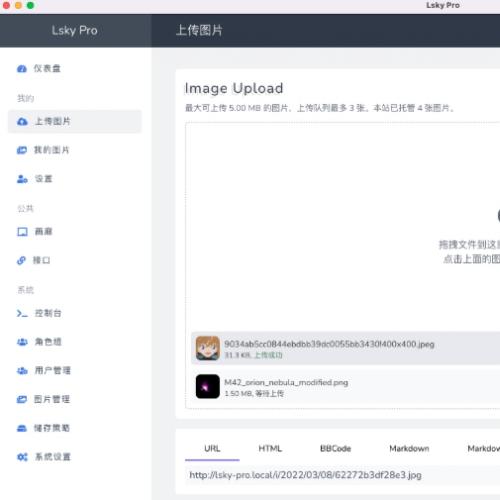500x500 pixels.
Task: Switch to the URL tab
Action: tap(212, 449)
